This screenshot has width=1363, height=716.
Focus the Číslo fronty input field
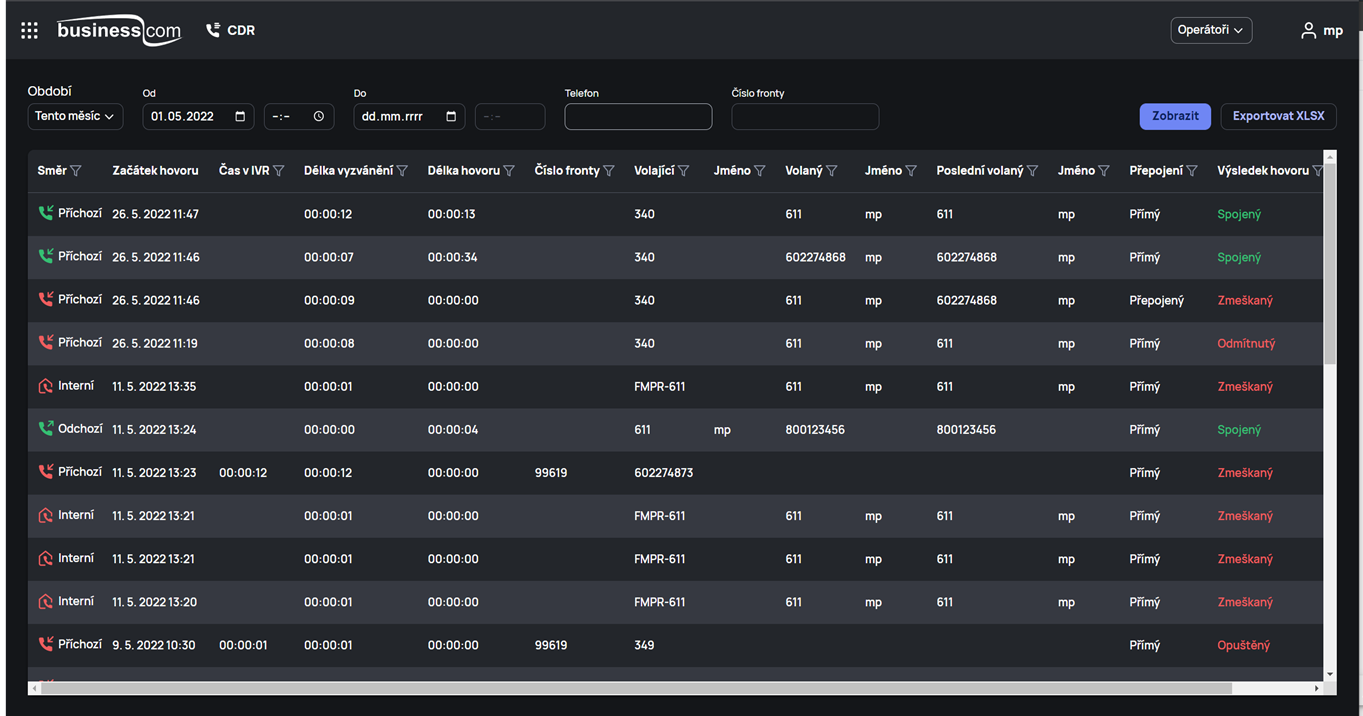coord(805,117)
